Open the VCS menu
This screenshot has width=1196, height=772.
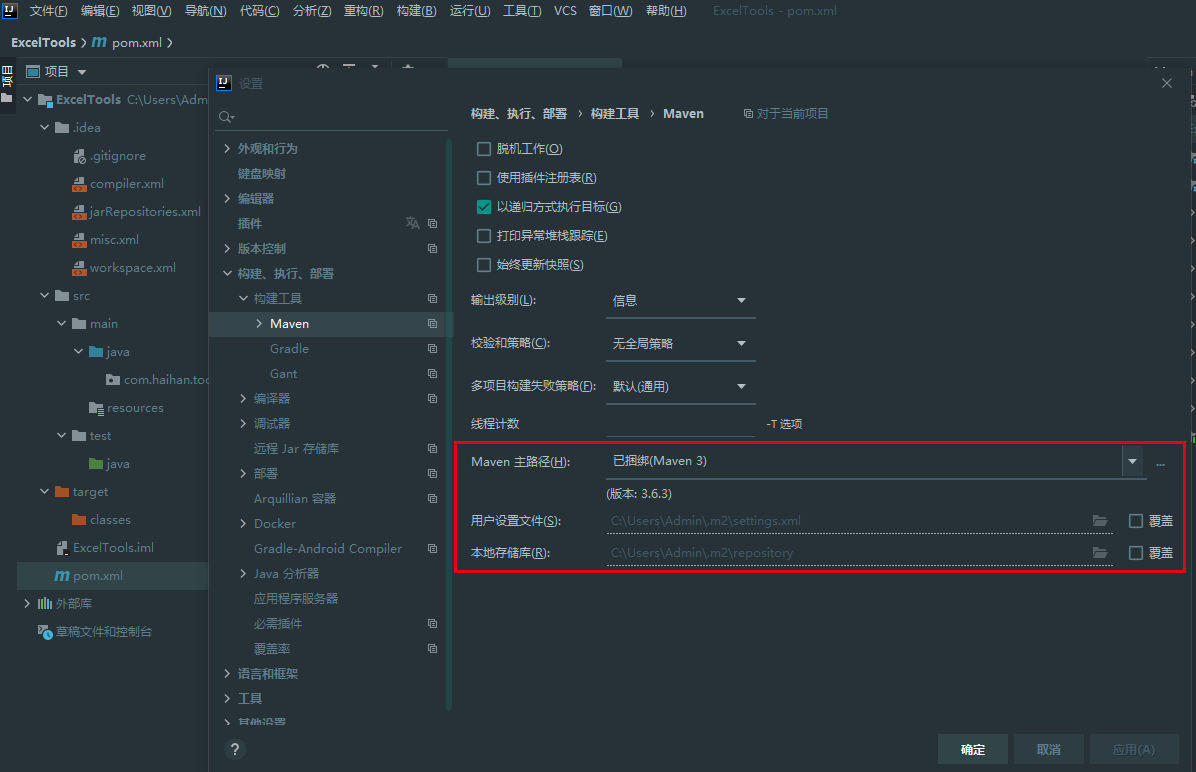pyautogui.click(x=565, y=11)
